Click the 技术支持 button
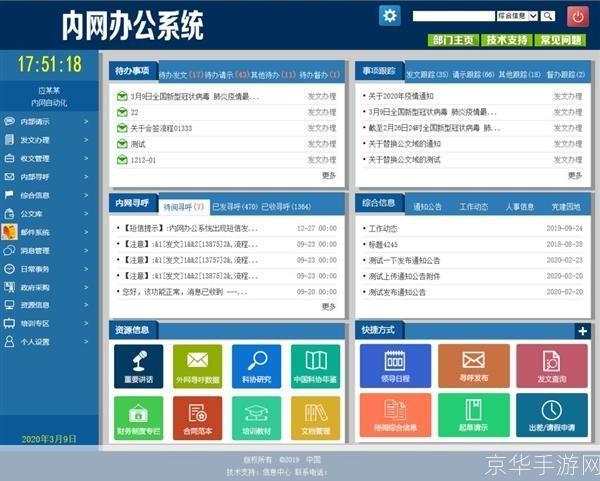600x481 pixels. (506, 40)
